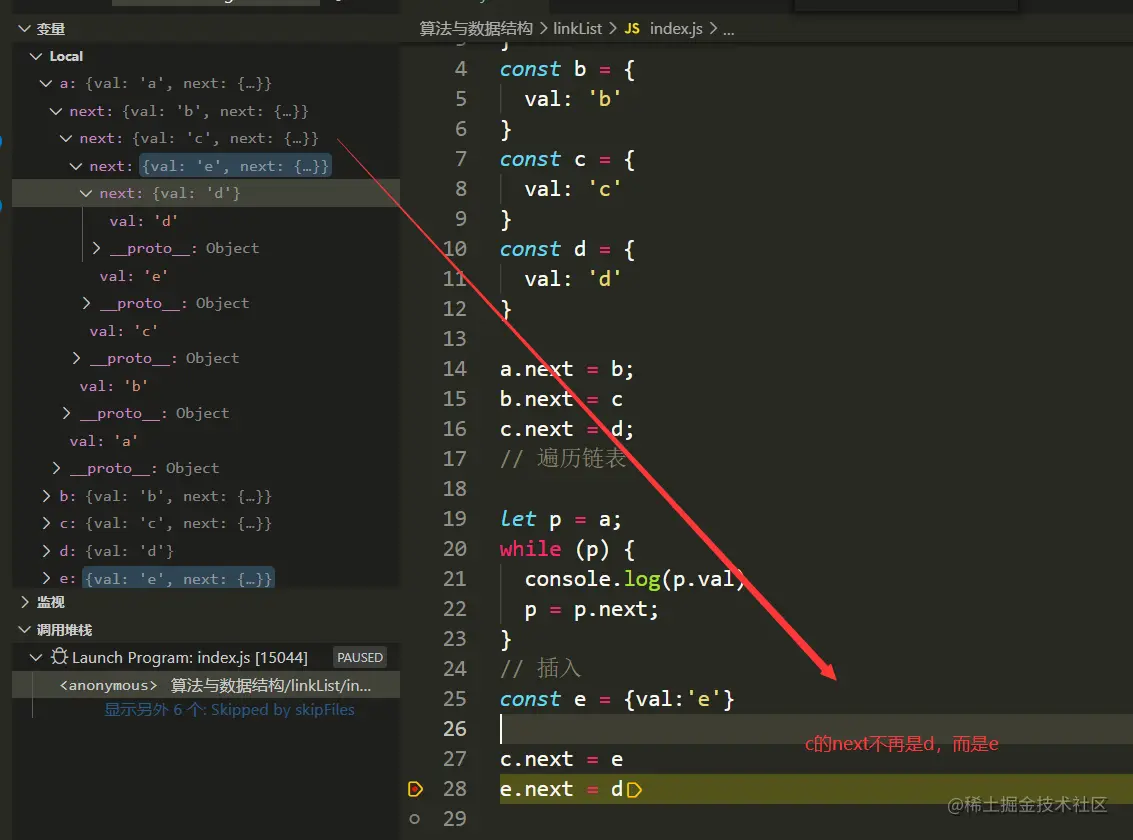Collapse the next node with val 'e'
The height and width of the screenshot is (840, 1133).
tap(76, 166)
